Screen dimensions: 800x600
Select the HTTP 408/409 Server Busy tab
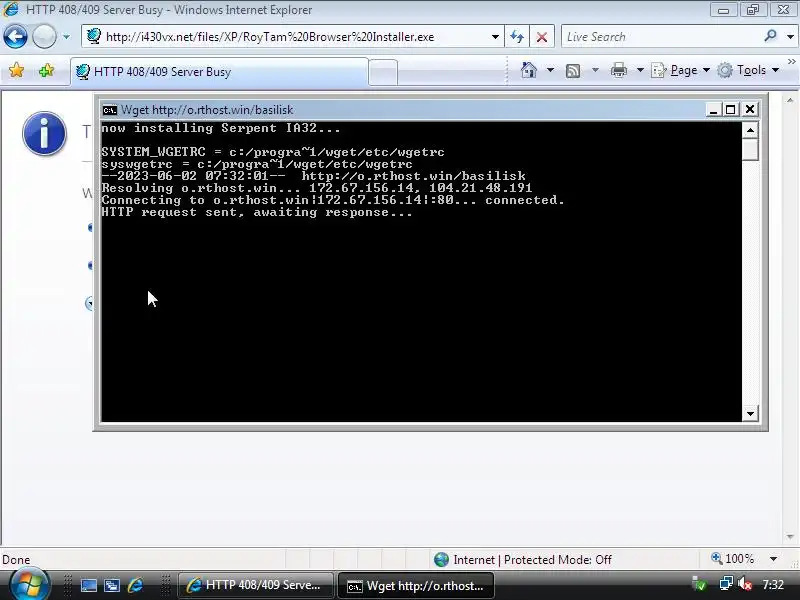(219, 72)
